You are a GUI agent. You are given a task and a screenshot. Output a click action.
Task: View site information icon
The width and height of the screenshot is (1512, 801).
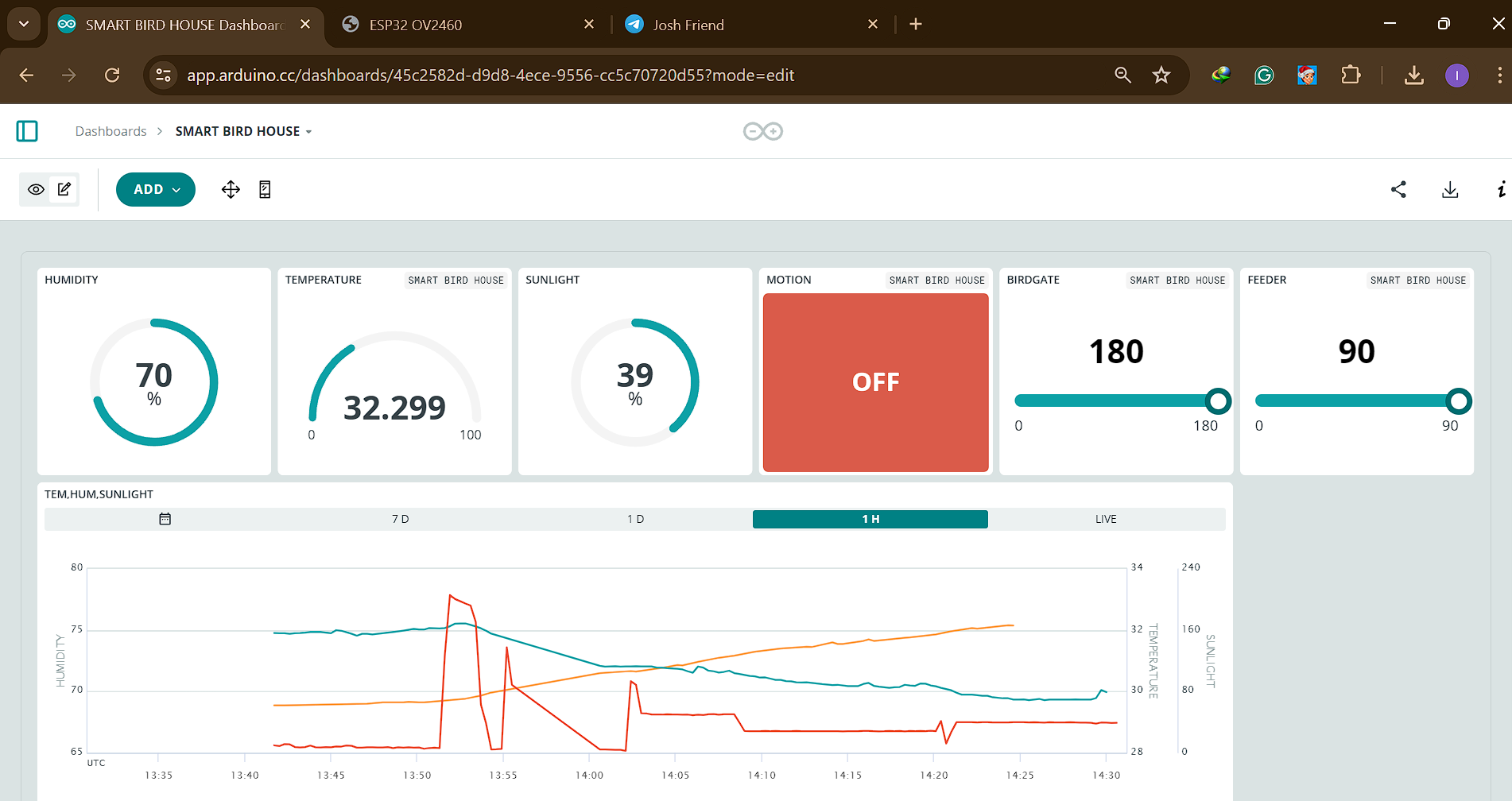(x=163, y=75)
